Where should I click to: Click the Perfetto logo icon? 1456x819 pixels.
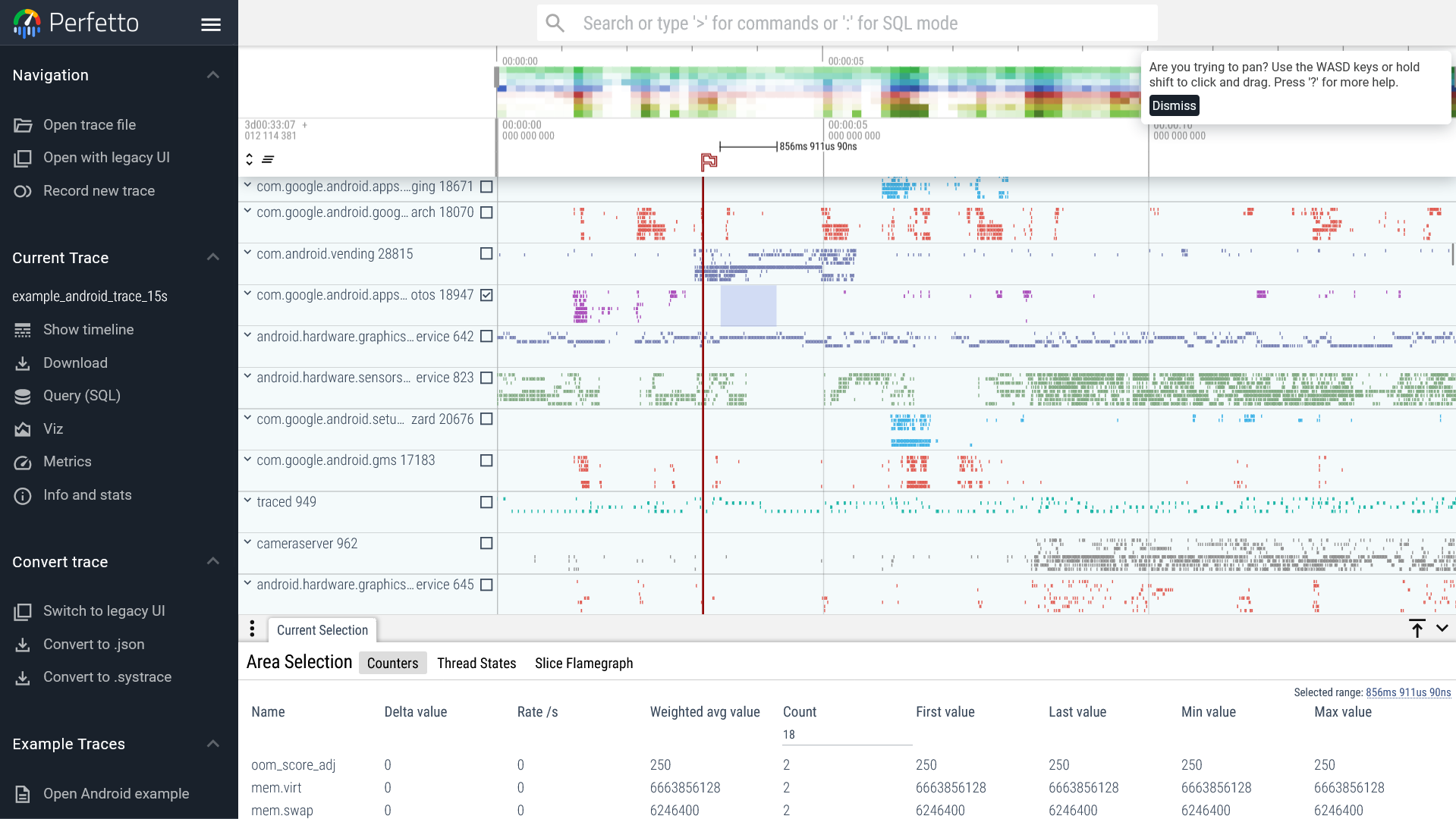(x=27, y=24)
